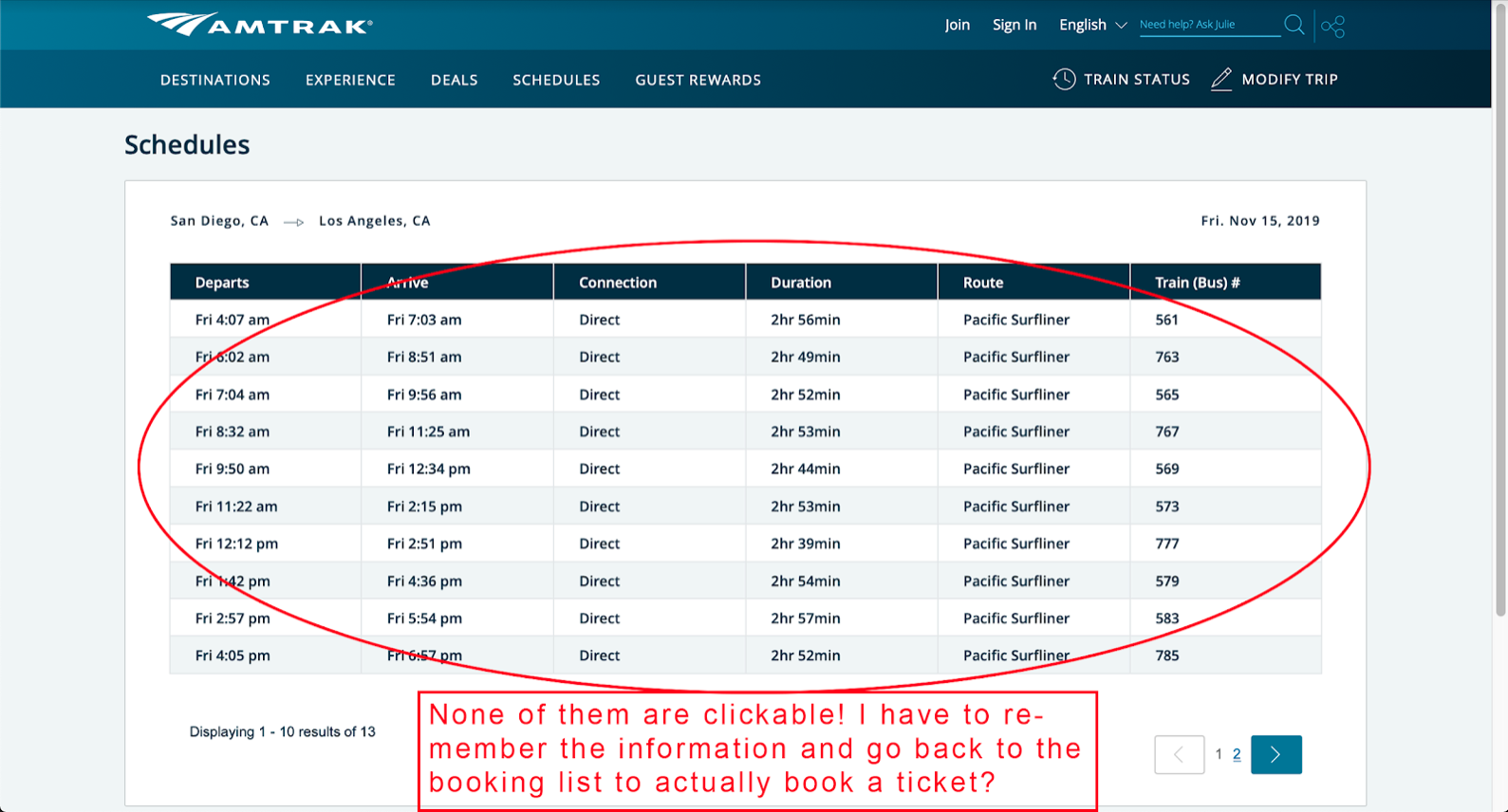The width and height of the screenshot is (1508, 812).
Task: Go to next results page arrow
Action: click(x=1275, y=754)
